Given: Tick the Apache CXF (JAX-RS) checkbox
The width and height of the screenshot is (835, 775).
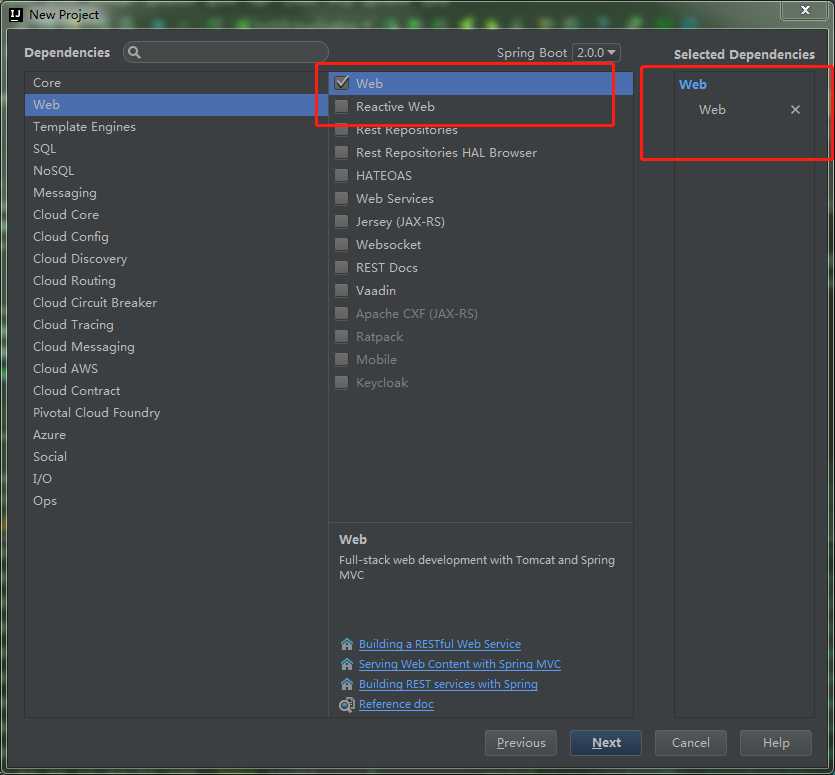Looking at the screenshot, I should pyautogui.click(x=342, y=313).
